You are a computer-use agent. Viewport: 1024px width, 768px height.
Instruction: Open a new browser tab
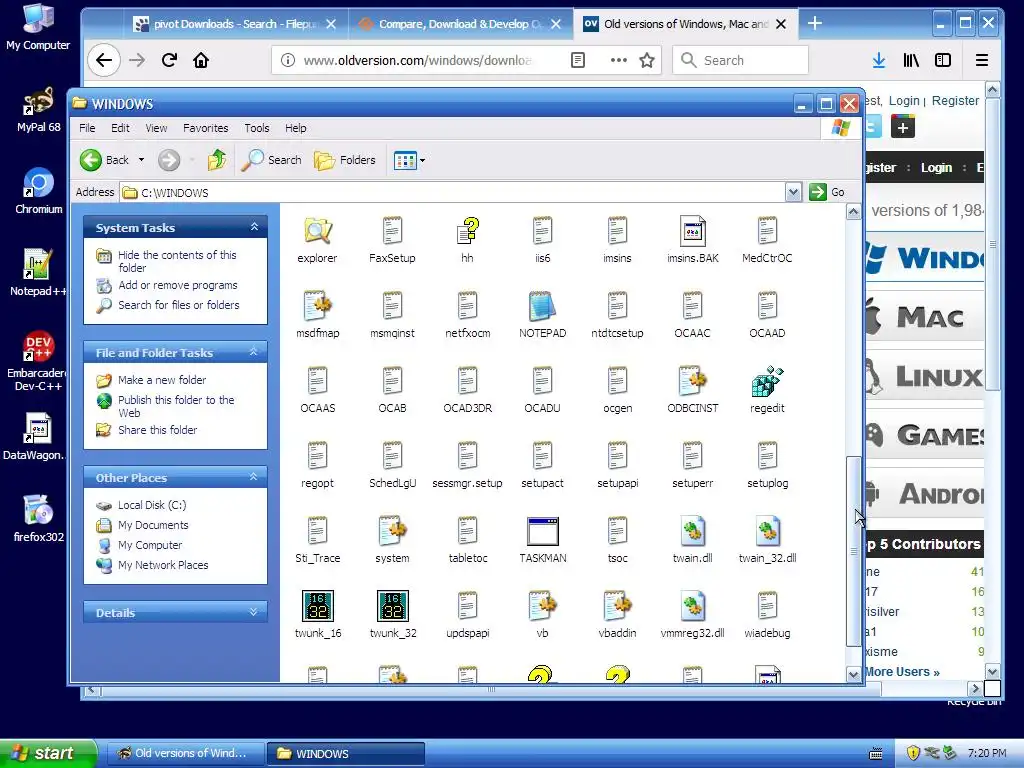click(814, 24)
